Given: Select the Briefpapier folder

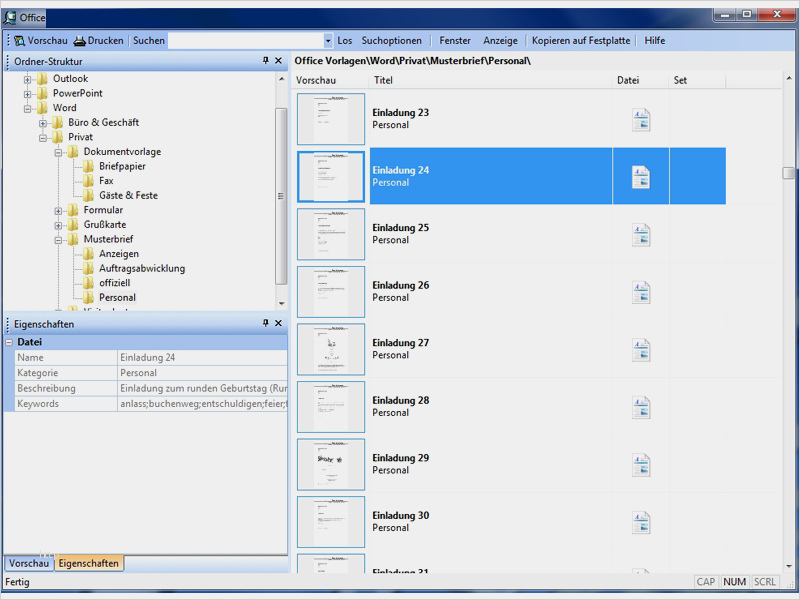Looking at the screenshot, I should [120, 167].
